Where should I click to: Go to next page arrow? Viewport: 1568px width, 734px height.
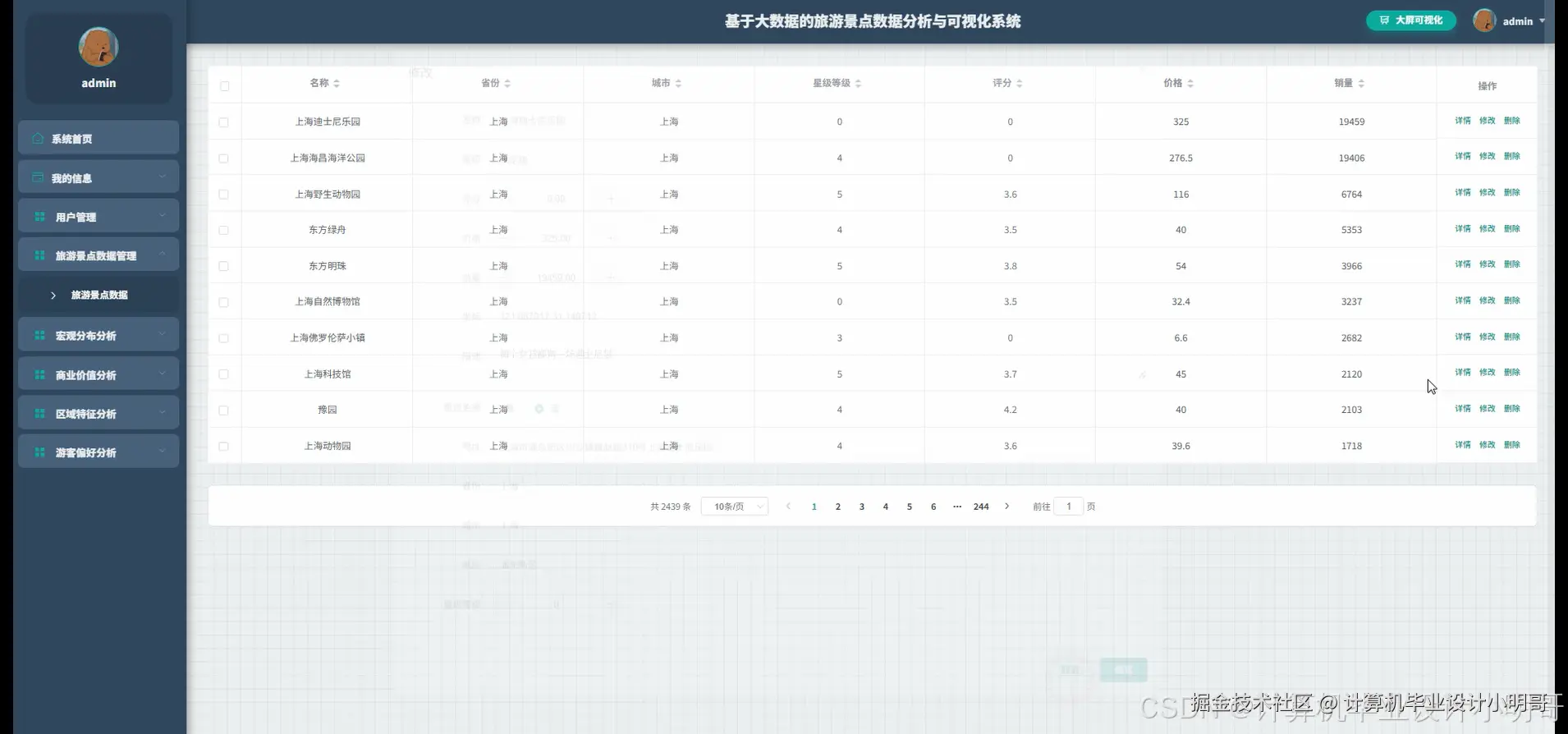click(x=1007, y=507)
